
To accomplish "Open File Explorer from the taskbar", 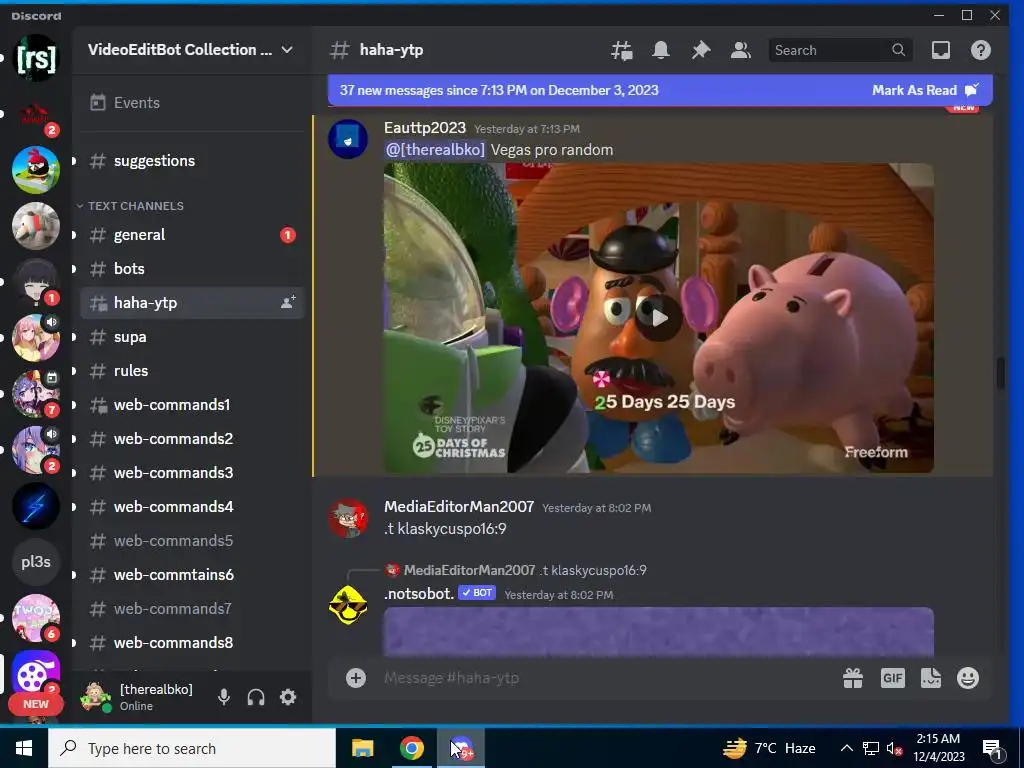I will 362,748.
